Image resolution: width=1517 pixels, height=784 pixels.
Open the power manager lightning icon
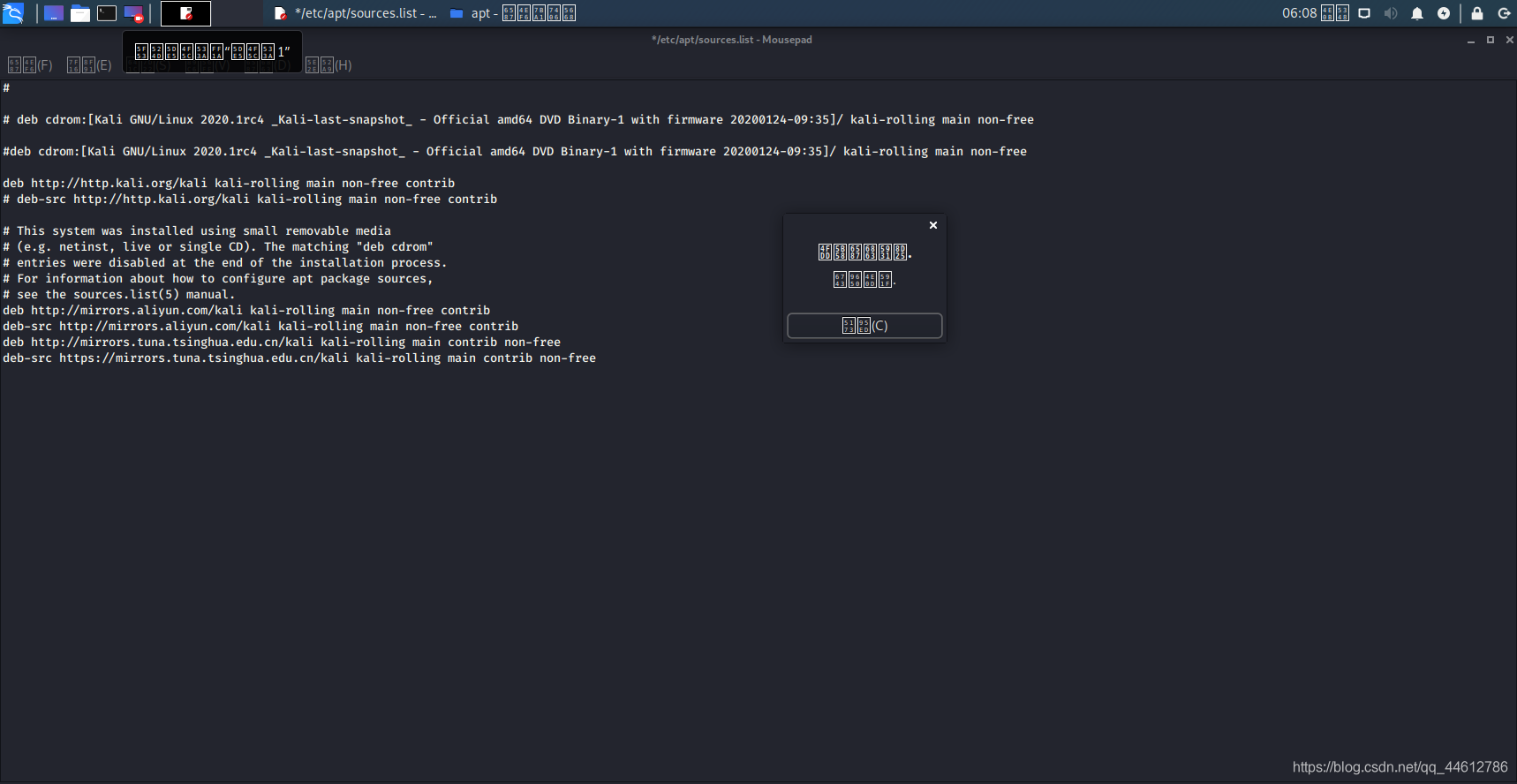(1444, 13)
